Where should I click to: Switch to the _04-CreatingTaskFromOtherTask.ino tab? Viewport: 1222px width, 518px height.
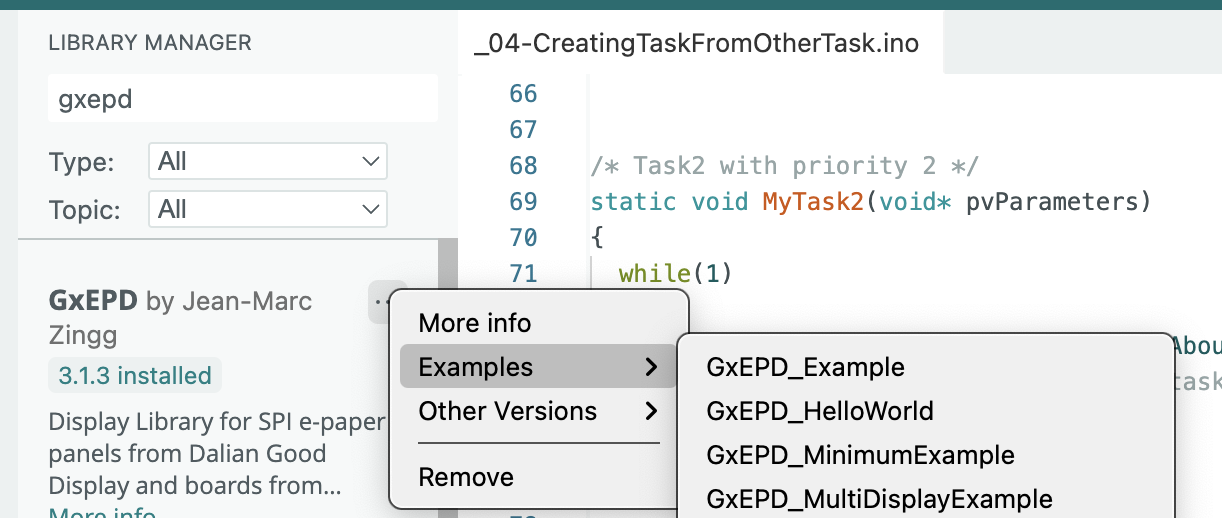(697, 44)
